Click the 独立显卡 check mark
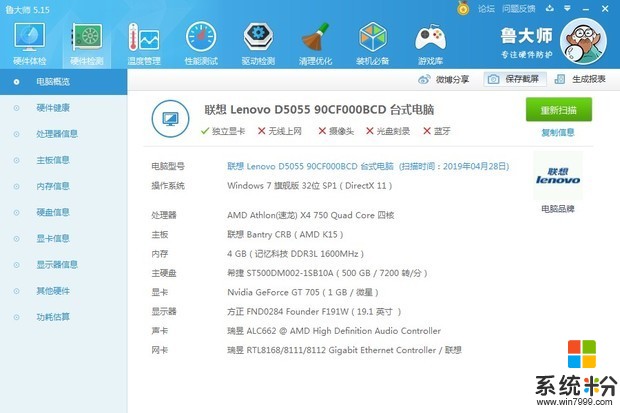 point(205,131)
